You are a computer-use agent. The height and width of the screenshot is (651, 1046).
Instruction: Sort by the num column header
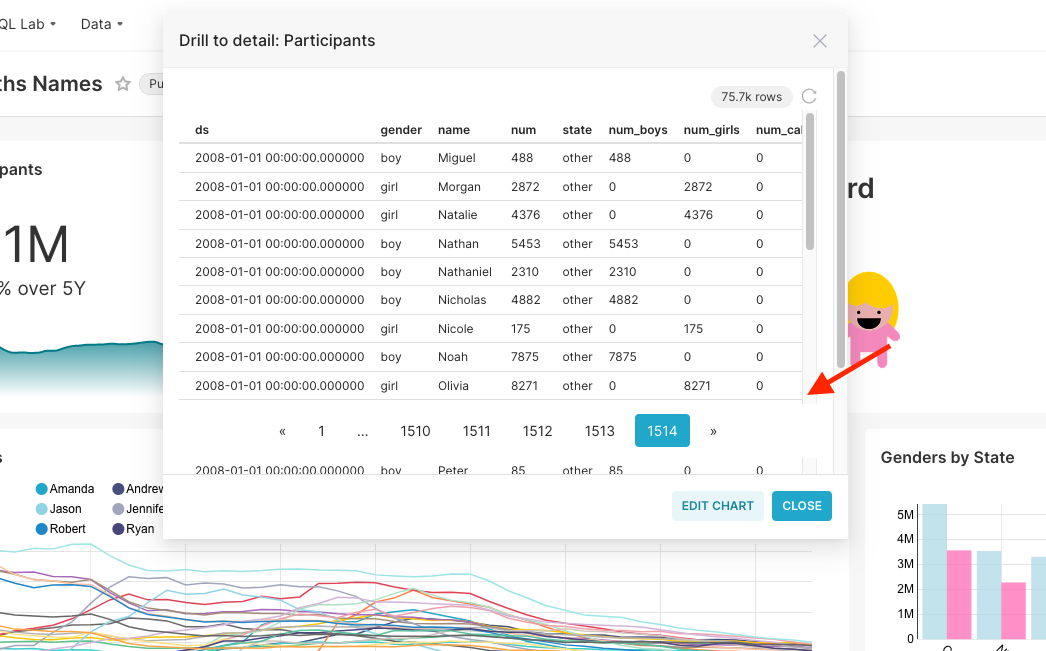tap(524, 130)
